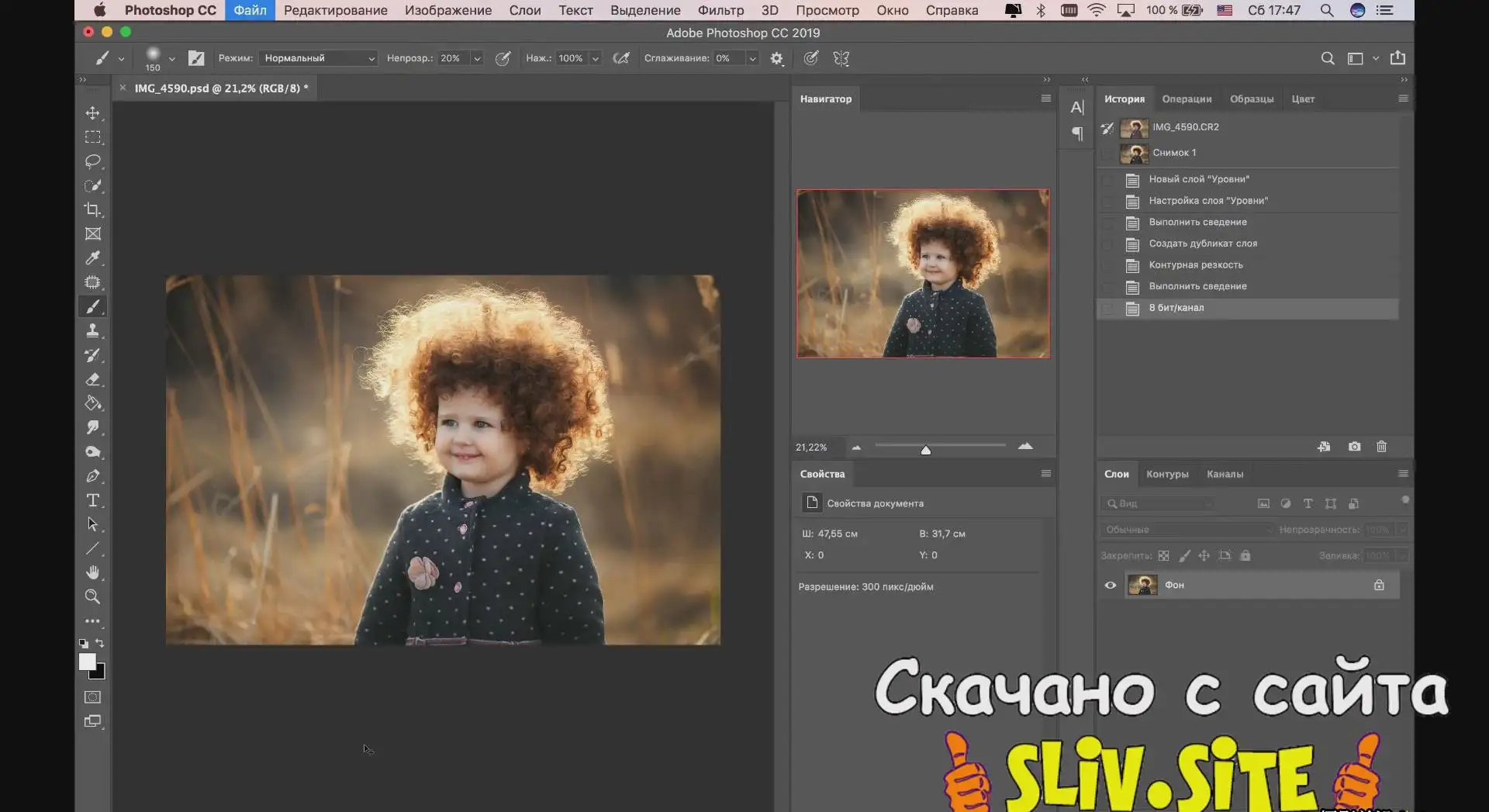Select the Crop tool
The width and height of the screenshot is (1489, 812).
tap(93, 209)
